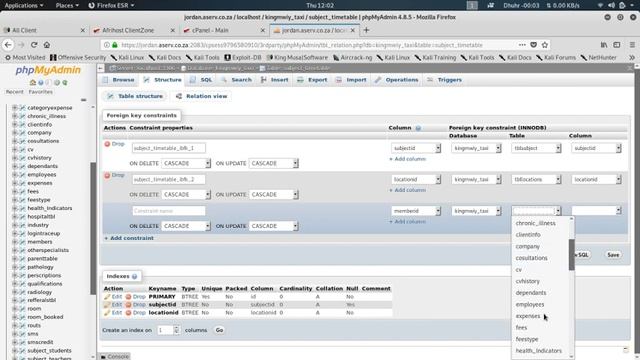Screen dimensions: 640x360
Task: Drop the subject_timetable_ibfk_2 constraint
Action: pyautogui.click(x=115, y=175)
